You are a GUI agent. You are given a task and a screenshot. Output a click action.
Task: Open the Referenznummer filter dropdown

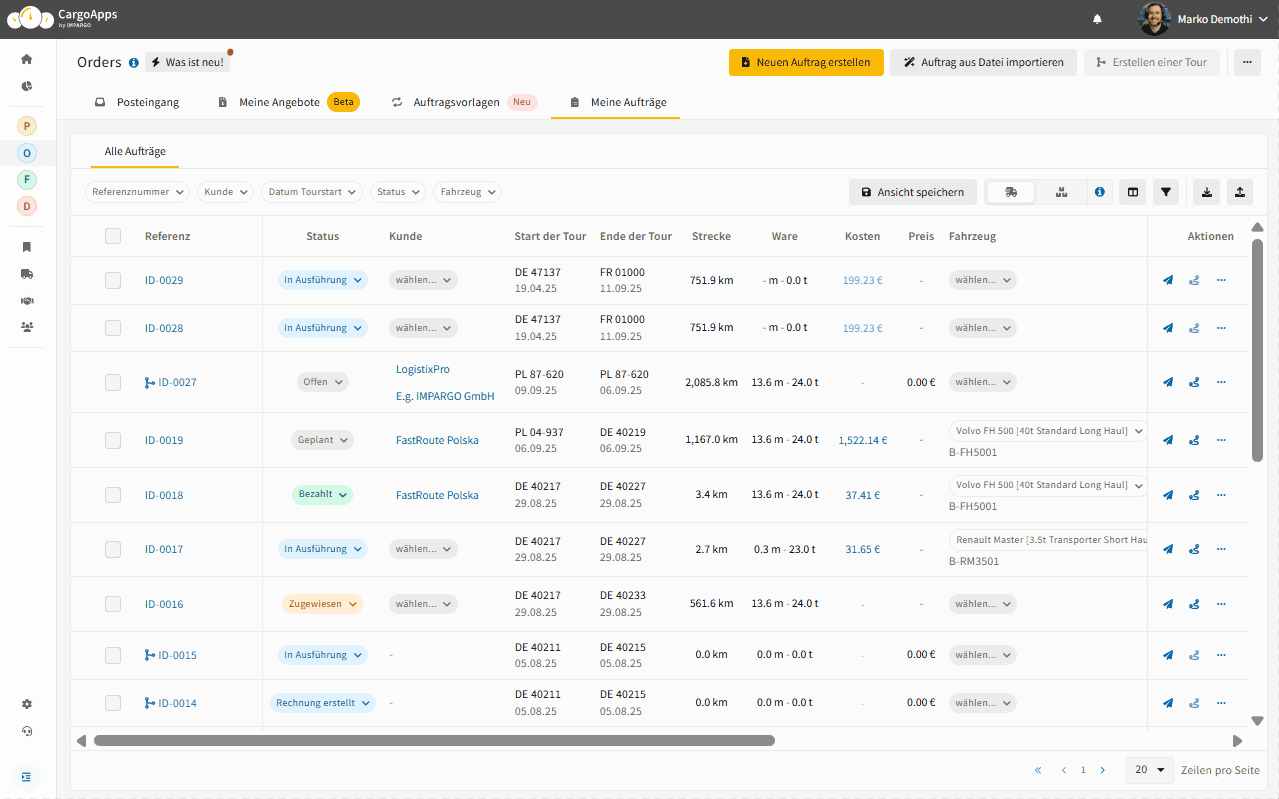(x=137, y=192)
